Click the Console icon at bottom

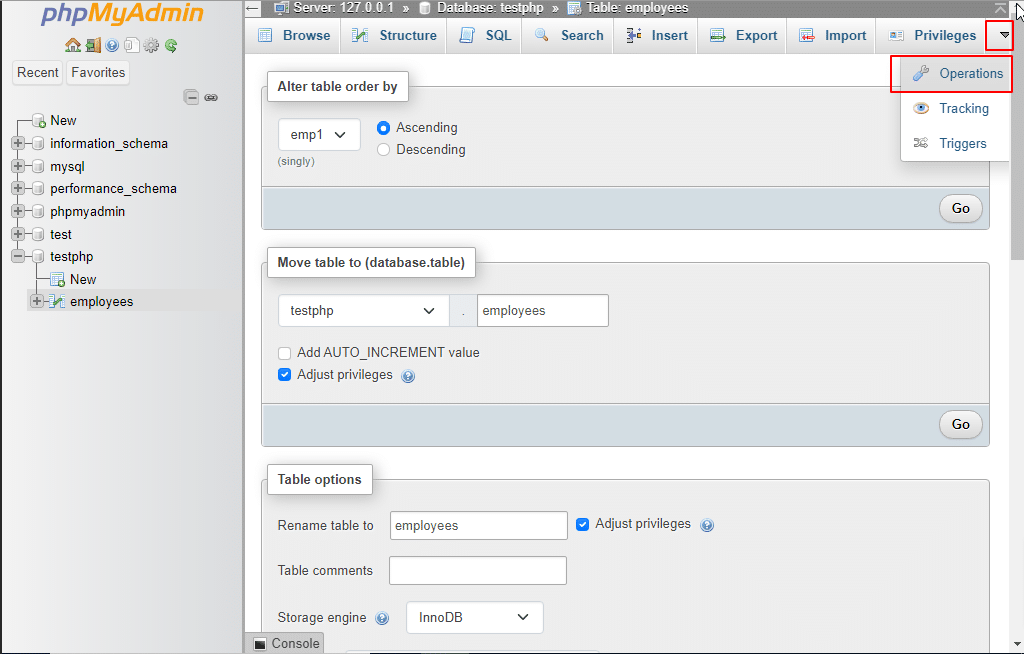tap(260, 644)
